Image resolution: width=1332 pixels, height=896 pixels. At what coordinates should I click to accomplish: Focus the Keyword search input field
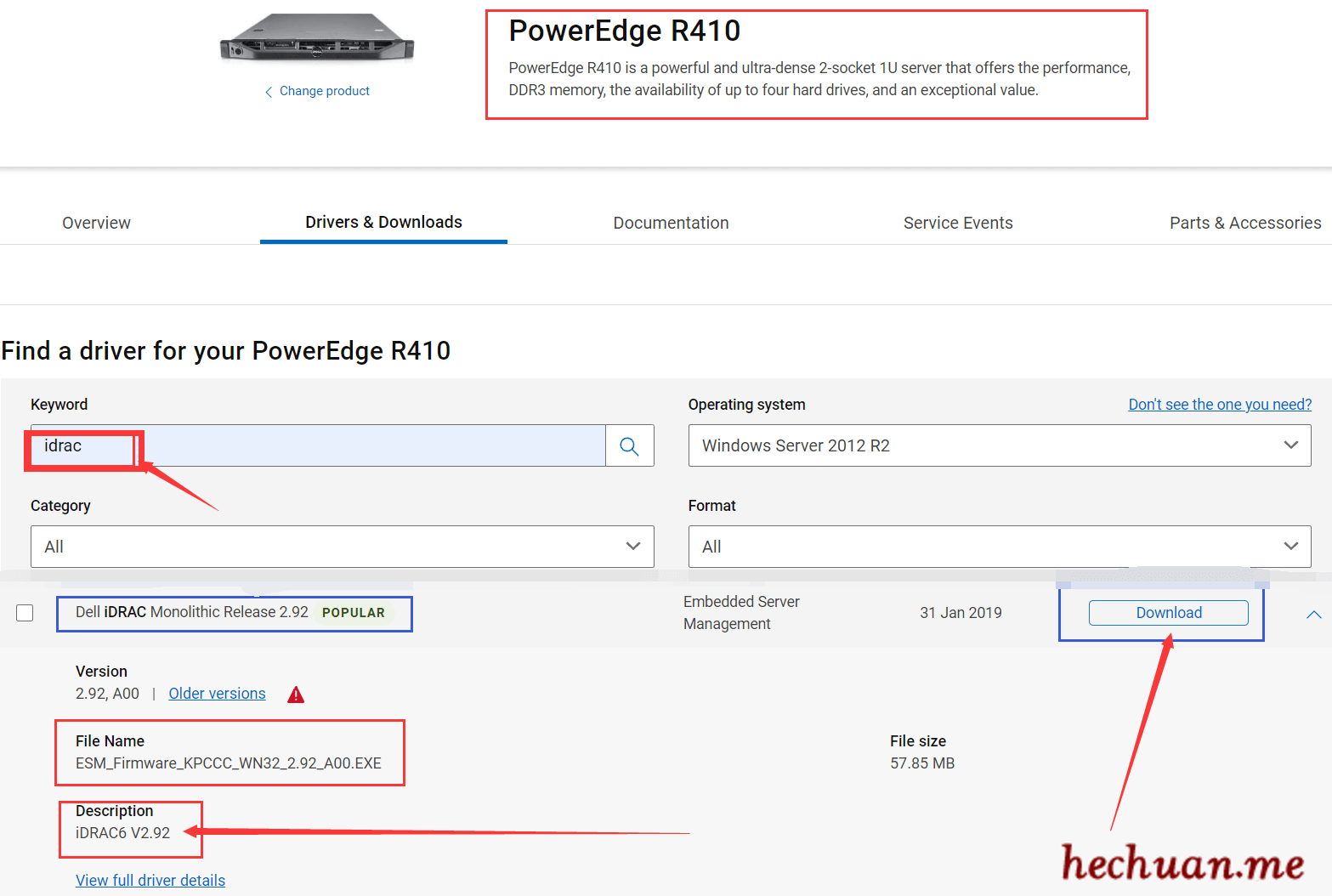pyautogui.click(x=340, y=446)
